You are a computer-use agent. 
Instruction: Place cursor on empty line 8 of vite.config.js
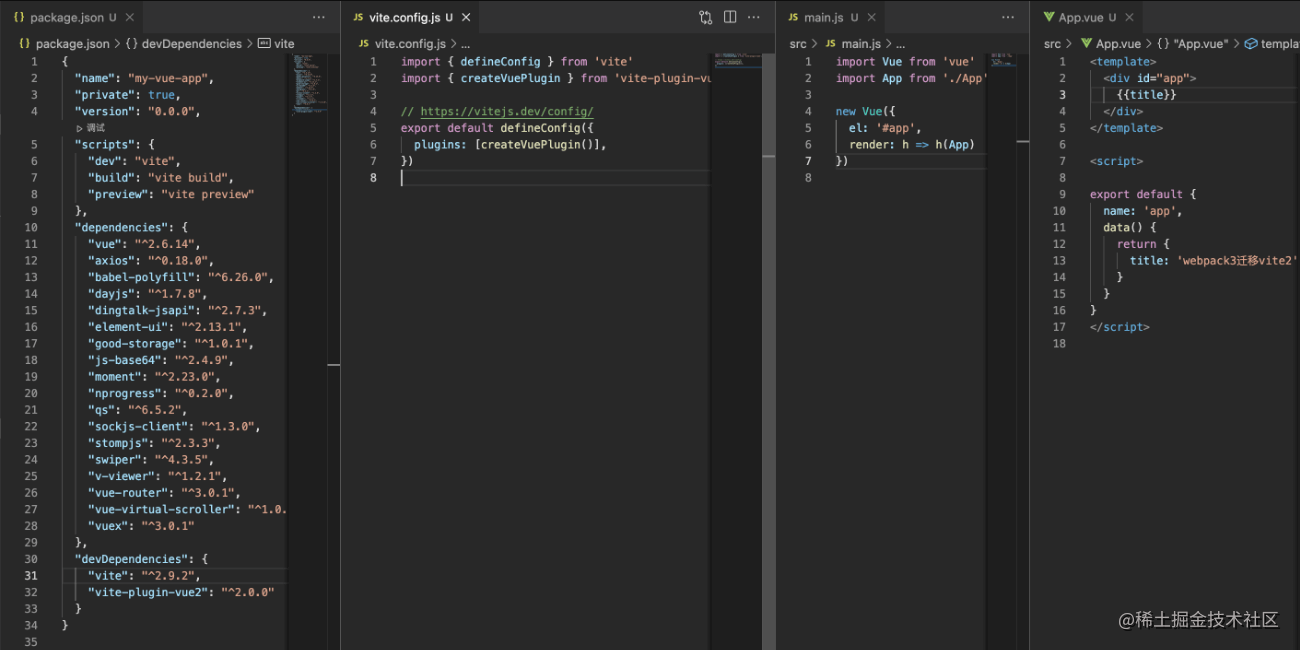pos(555,177)
